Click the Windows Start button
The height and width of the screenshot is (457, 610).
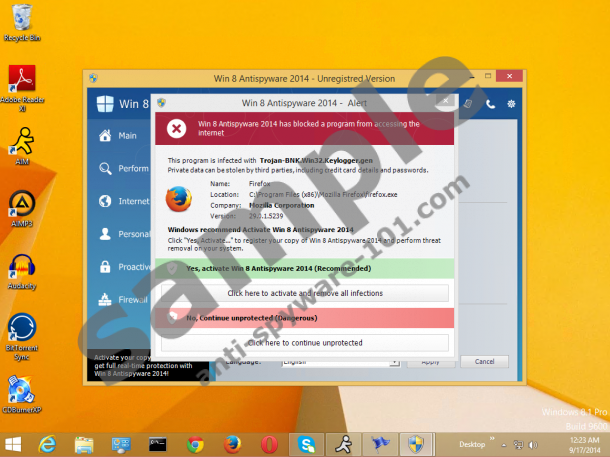(x=13, y=444)
